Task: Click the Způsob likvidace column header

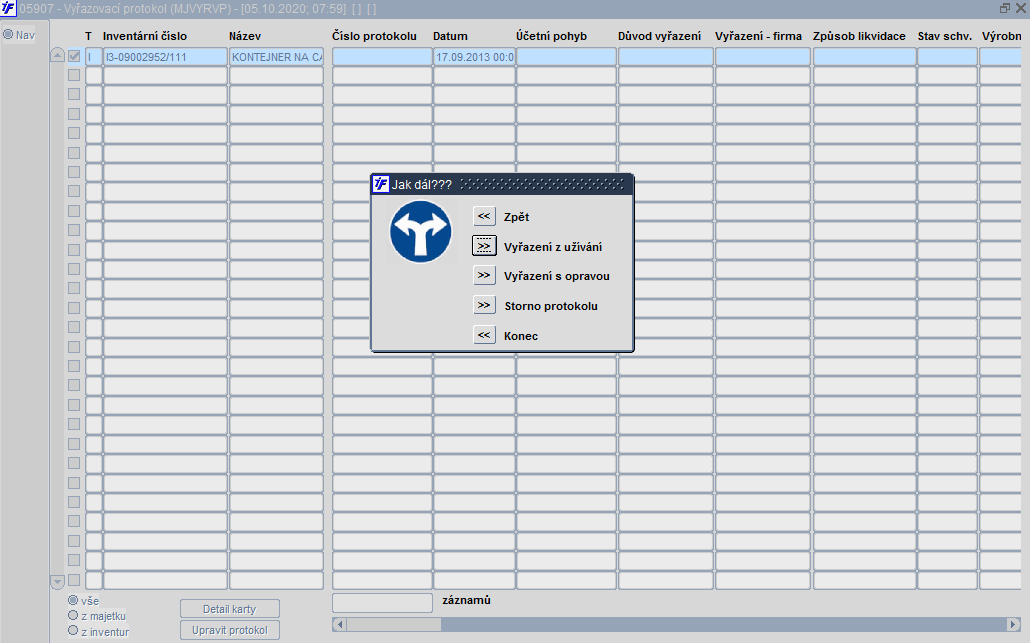Action: [x=859, y=36]
